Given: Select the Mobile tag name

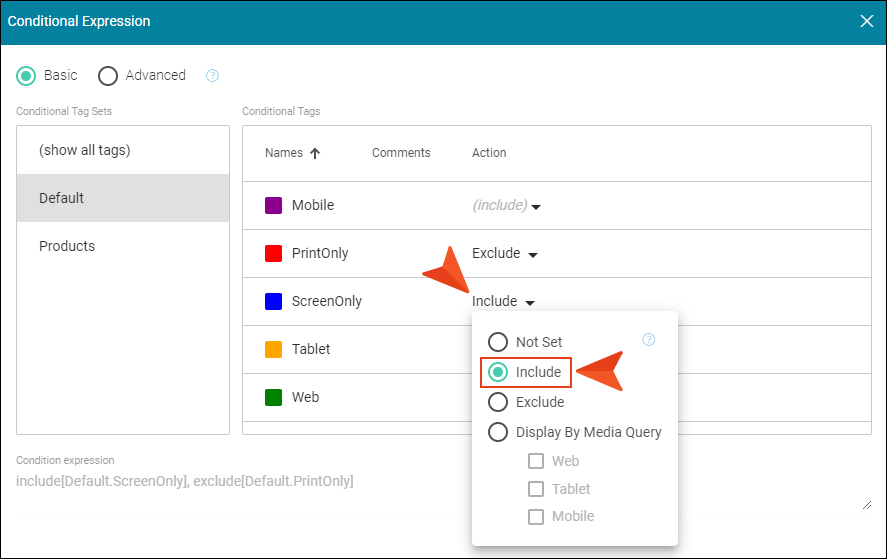Looking at the screenshot, I should pos(313,205).
